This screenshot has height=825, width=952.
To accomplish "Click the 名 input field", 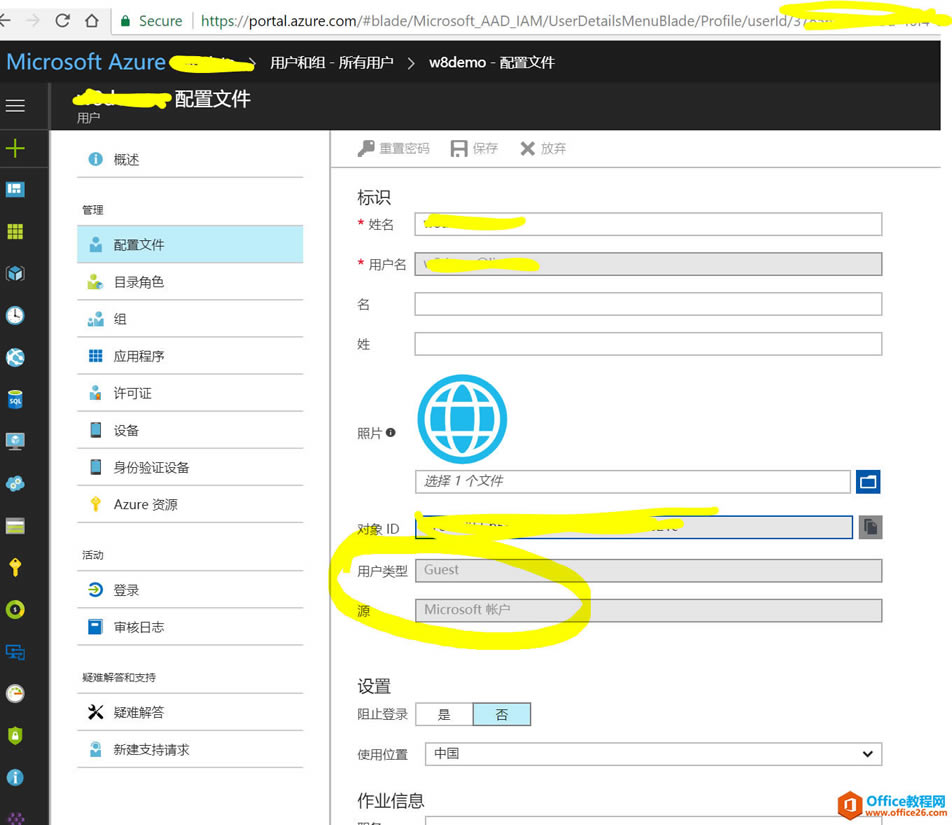I will [x=648, y=304].
